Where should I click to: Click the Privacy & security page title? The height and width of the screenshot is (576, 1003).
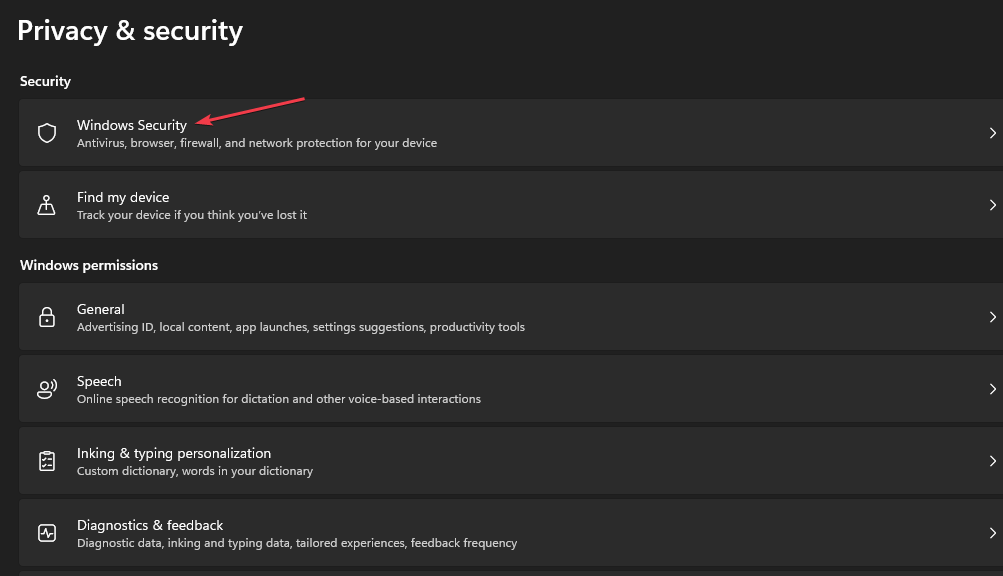click(130, 30)
